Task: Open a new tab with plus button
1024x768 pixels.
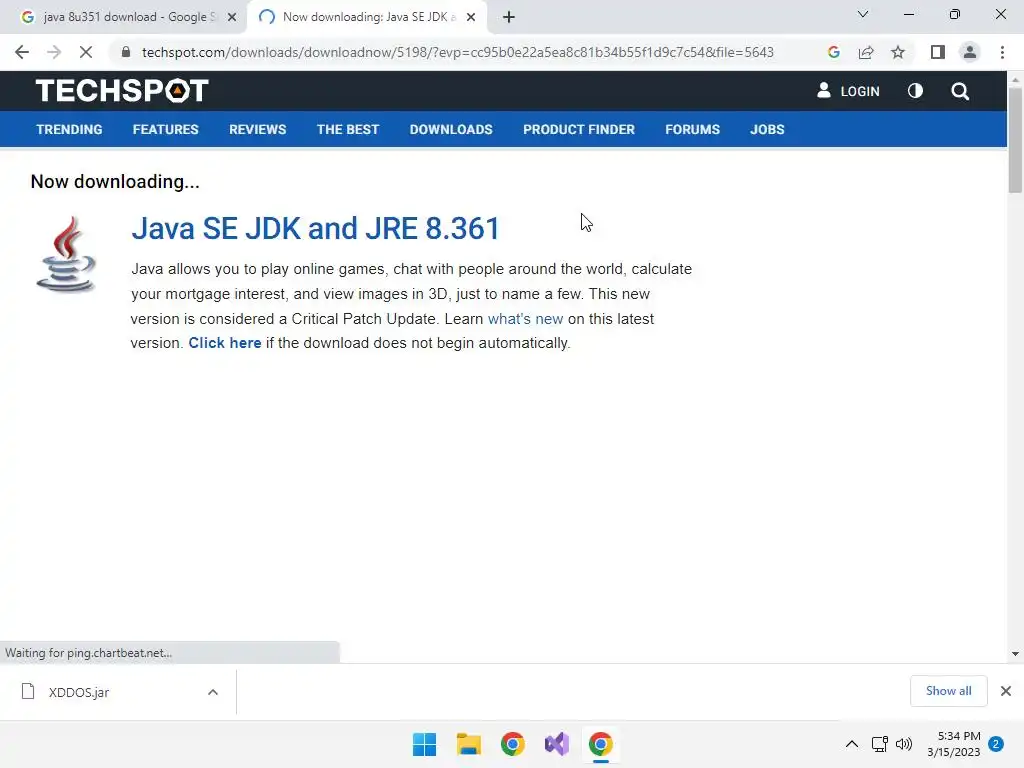Action: 509,17
